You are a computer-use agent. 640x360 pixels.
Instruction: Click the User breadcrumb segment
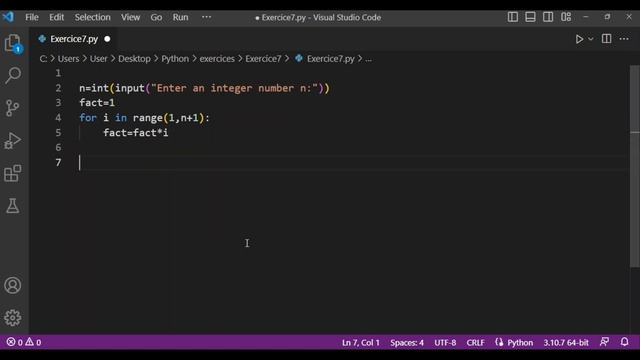click(x=98, y=59)
